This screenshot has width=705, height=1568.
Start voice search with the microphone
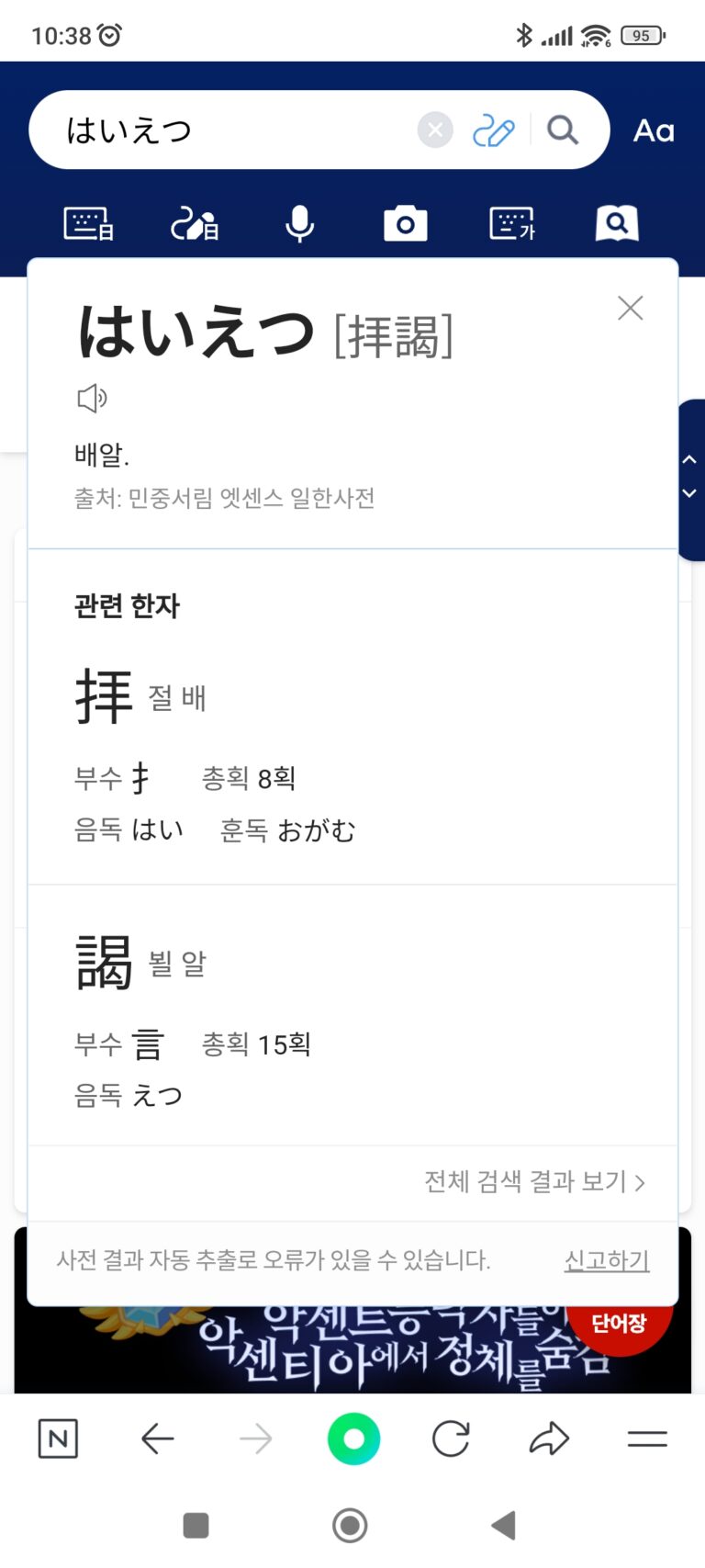pyautogui.click(x=299, y=223)
